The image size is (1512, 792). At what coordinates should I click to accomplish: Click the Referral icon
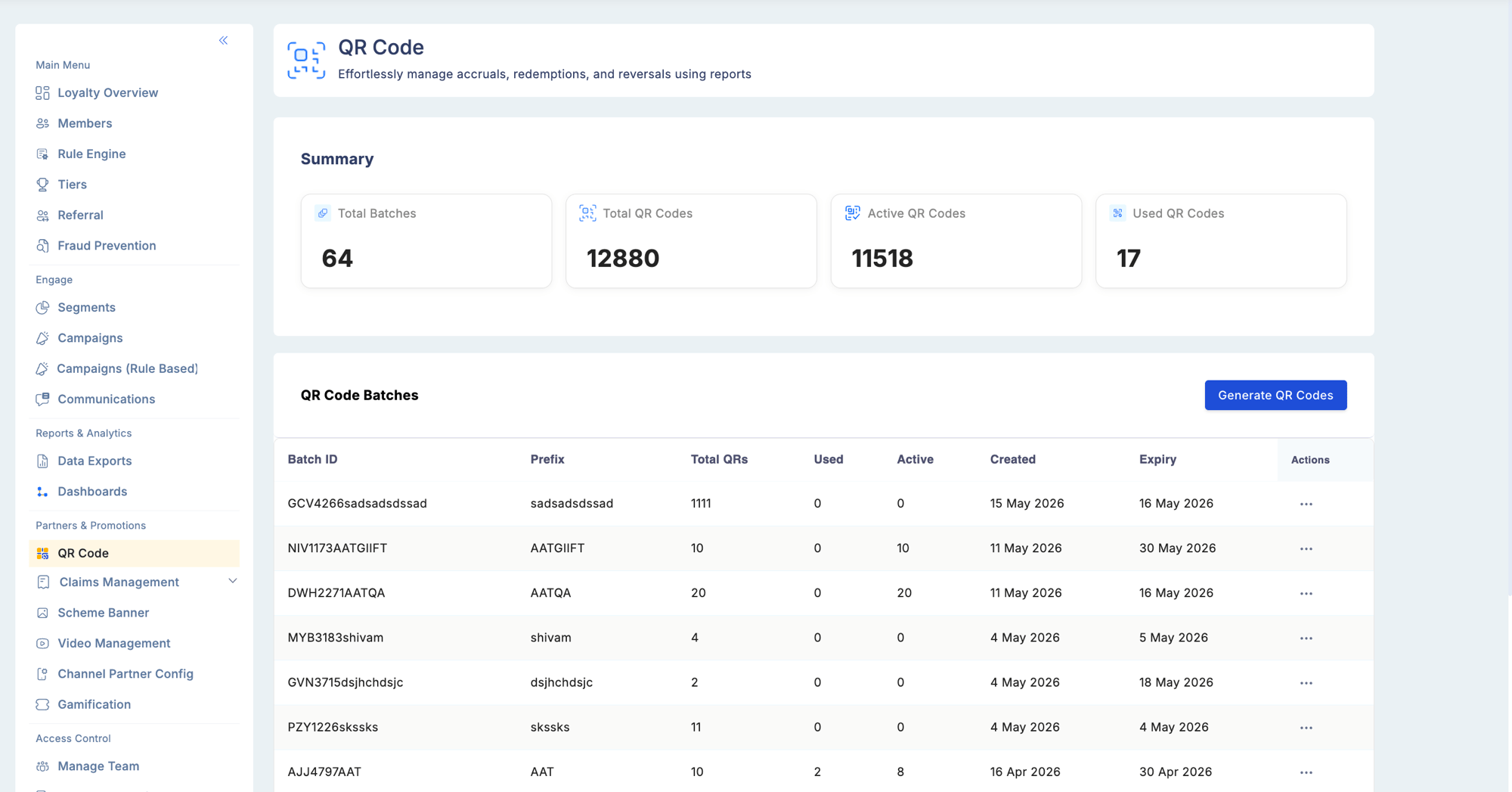tap(42, 216)
